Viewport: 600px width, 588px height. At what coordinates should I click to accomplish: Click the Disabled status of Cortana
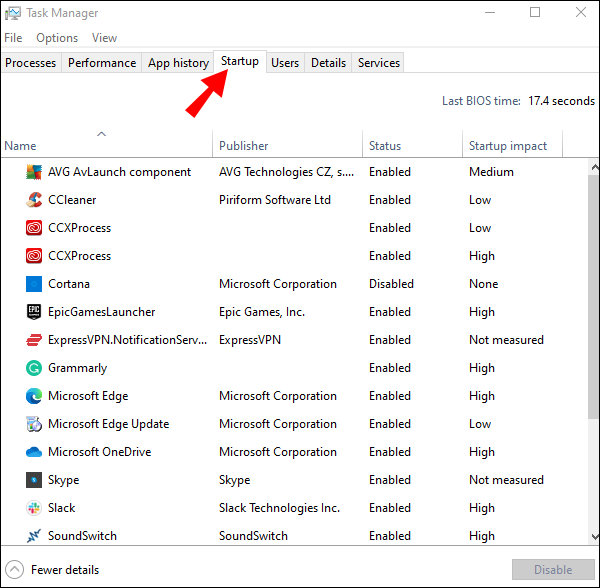click(391, 284)
